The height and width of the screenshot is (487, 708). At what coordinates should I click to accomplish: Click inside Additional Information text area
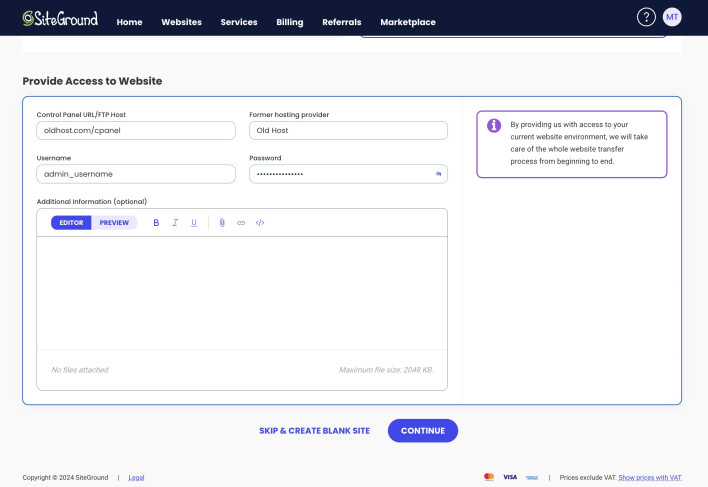[x=242, y=293]
